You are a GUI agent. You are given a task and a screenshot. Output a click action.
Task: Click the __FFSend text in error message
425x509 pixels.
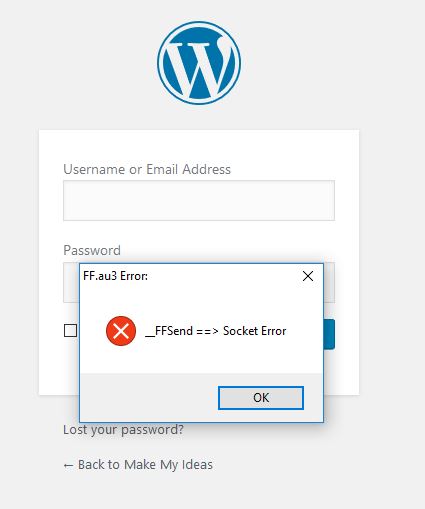click(169, 331)
